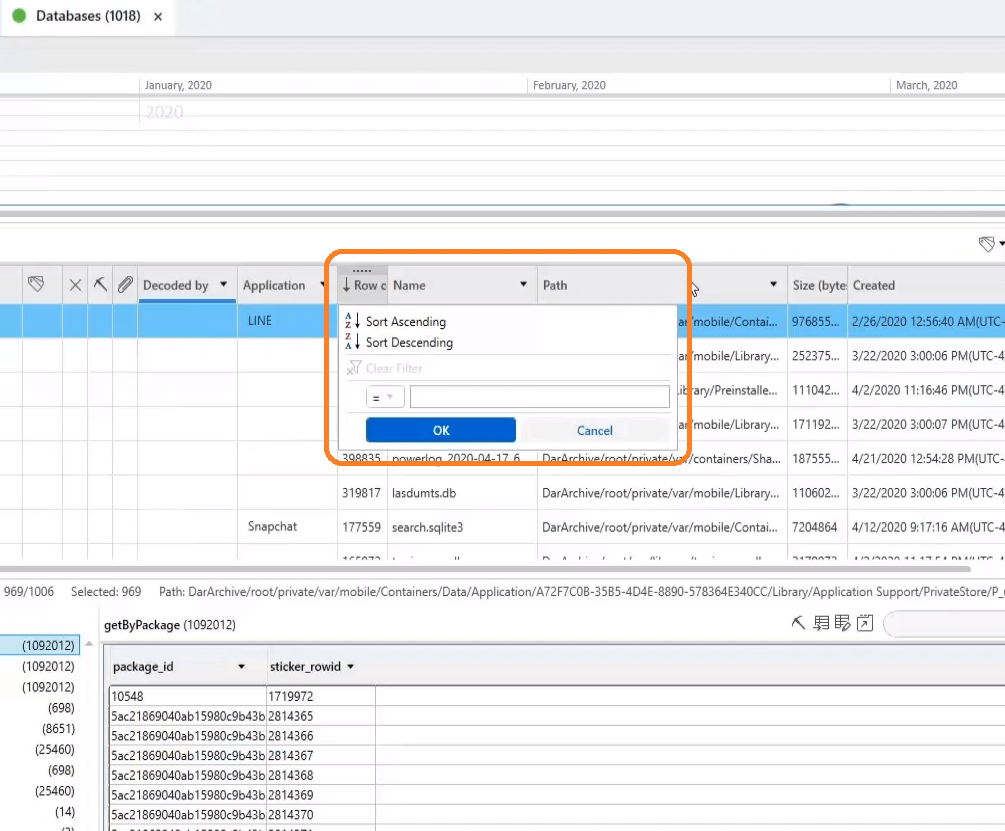Image resolution: width=1005 pixels, height=831 pixels.
Task: Click the second icon in the getByPackage toolbar
Action: click(x=821, y=623)
